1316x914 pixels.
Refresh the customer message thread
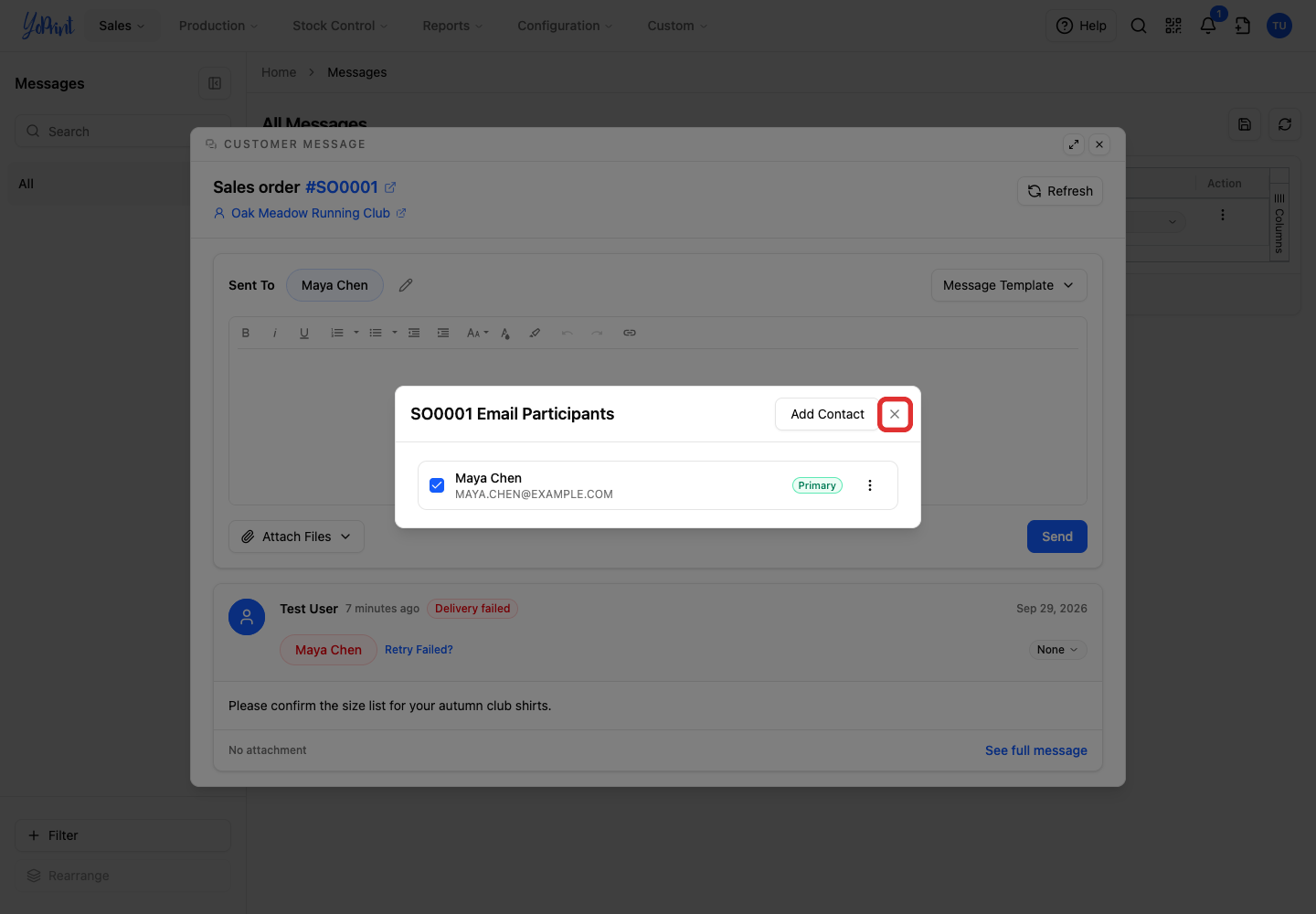point(1060,191)
